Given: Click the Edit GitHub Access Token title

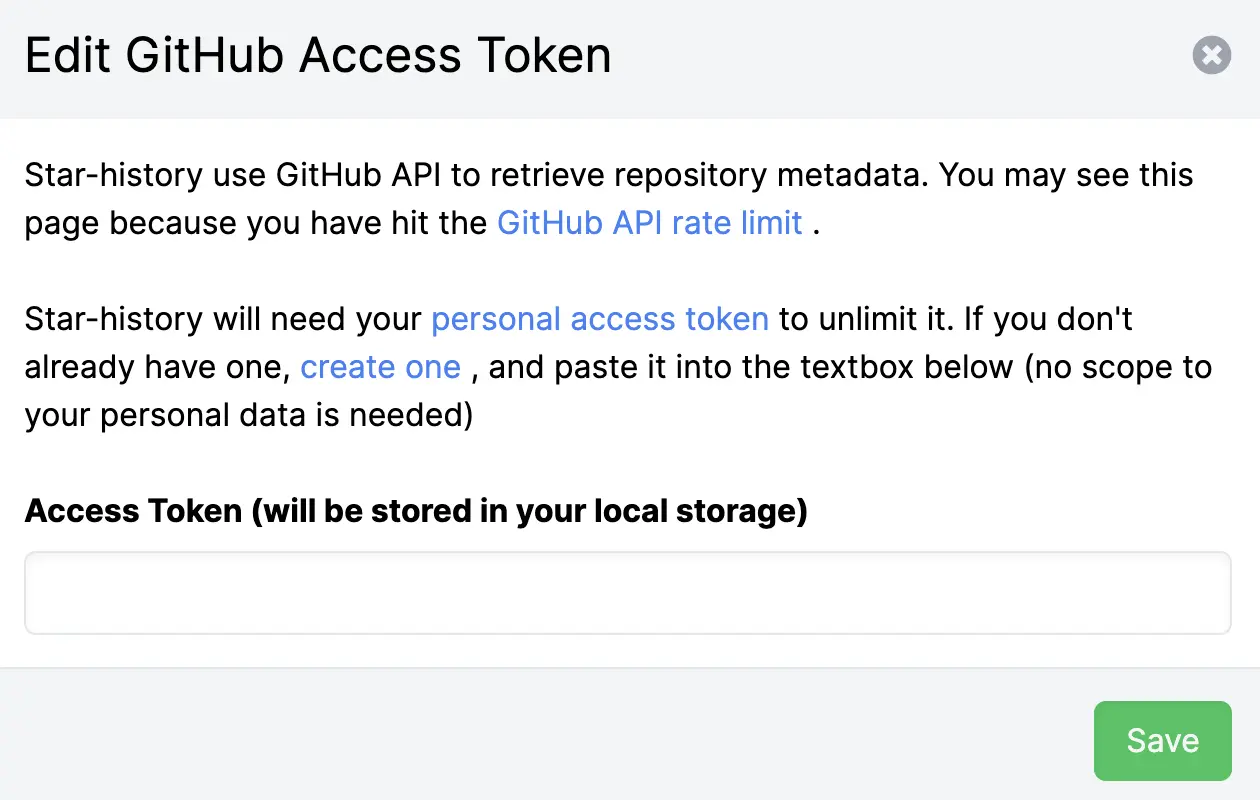Looking at the screenshot, I should 318,55.
